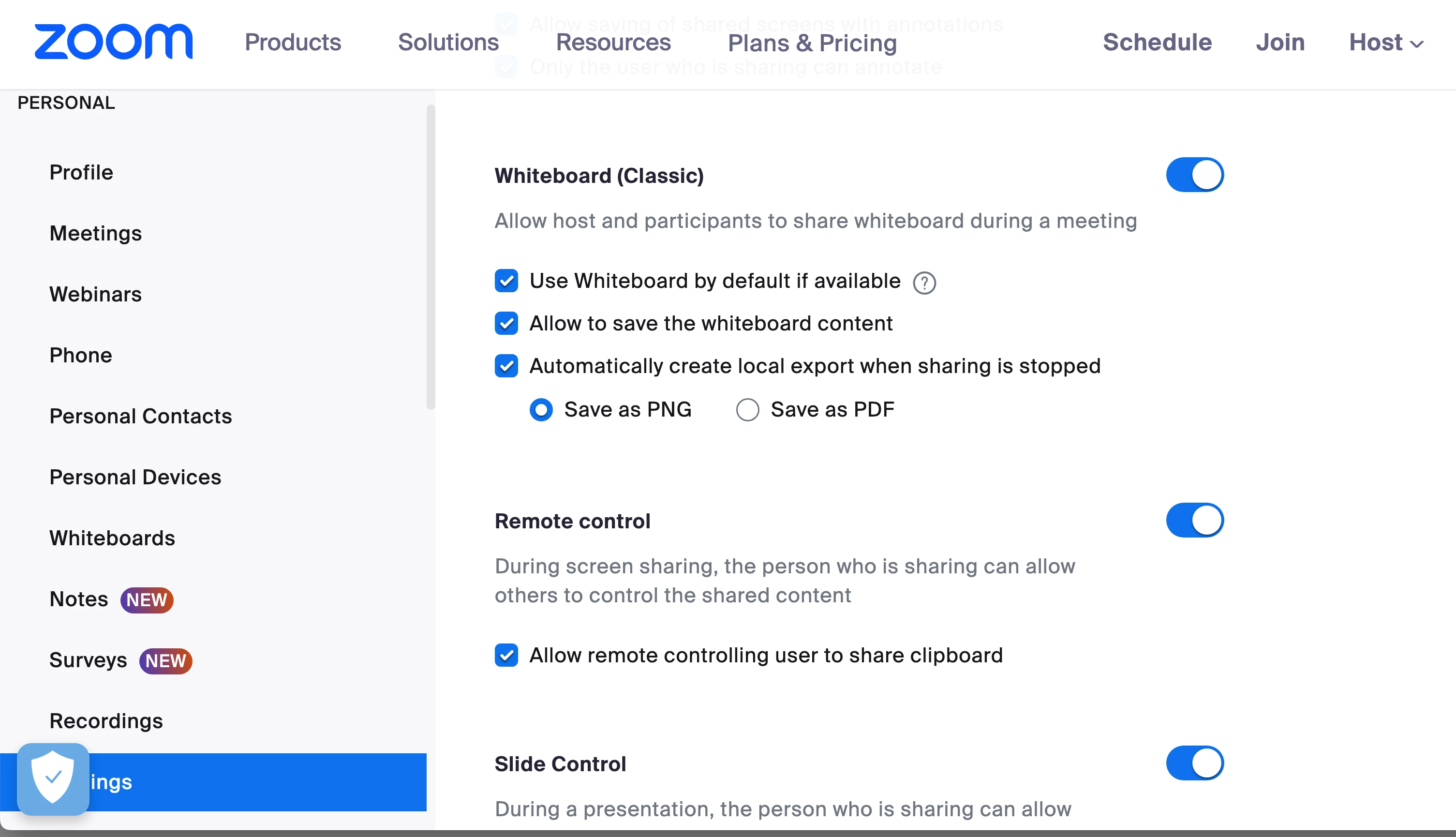Go to Plans & Pricing
This screenshot has height=837, width=1456.
click(x=812, y=43)
